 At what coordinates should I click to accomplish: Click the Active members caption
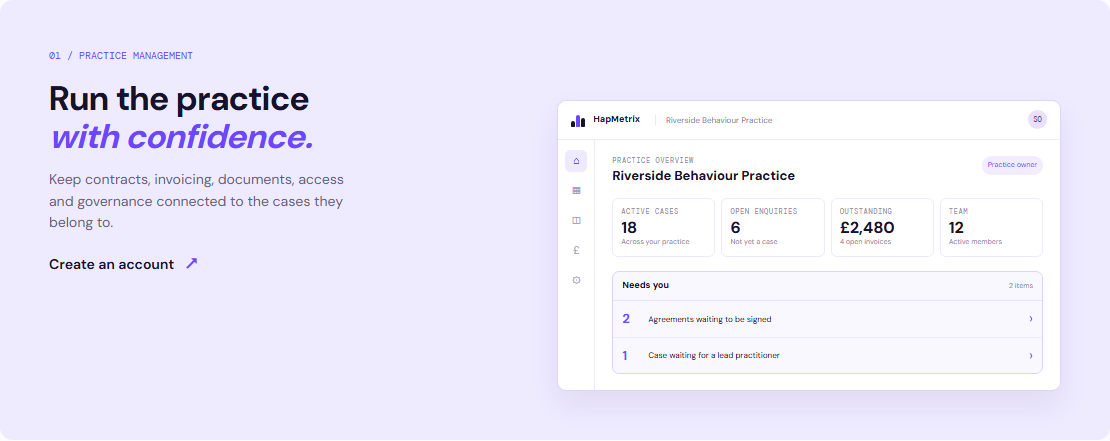(975, 242)
